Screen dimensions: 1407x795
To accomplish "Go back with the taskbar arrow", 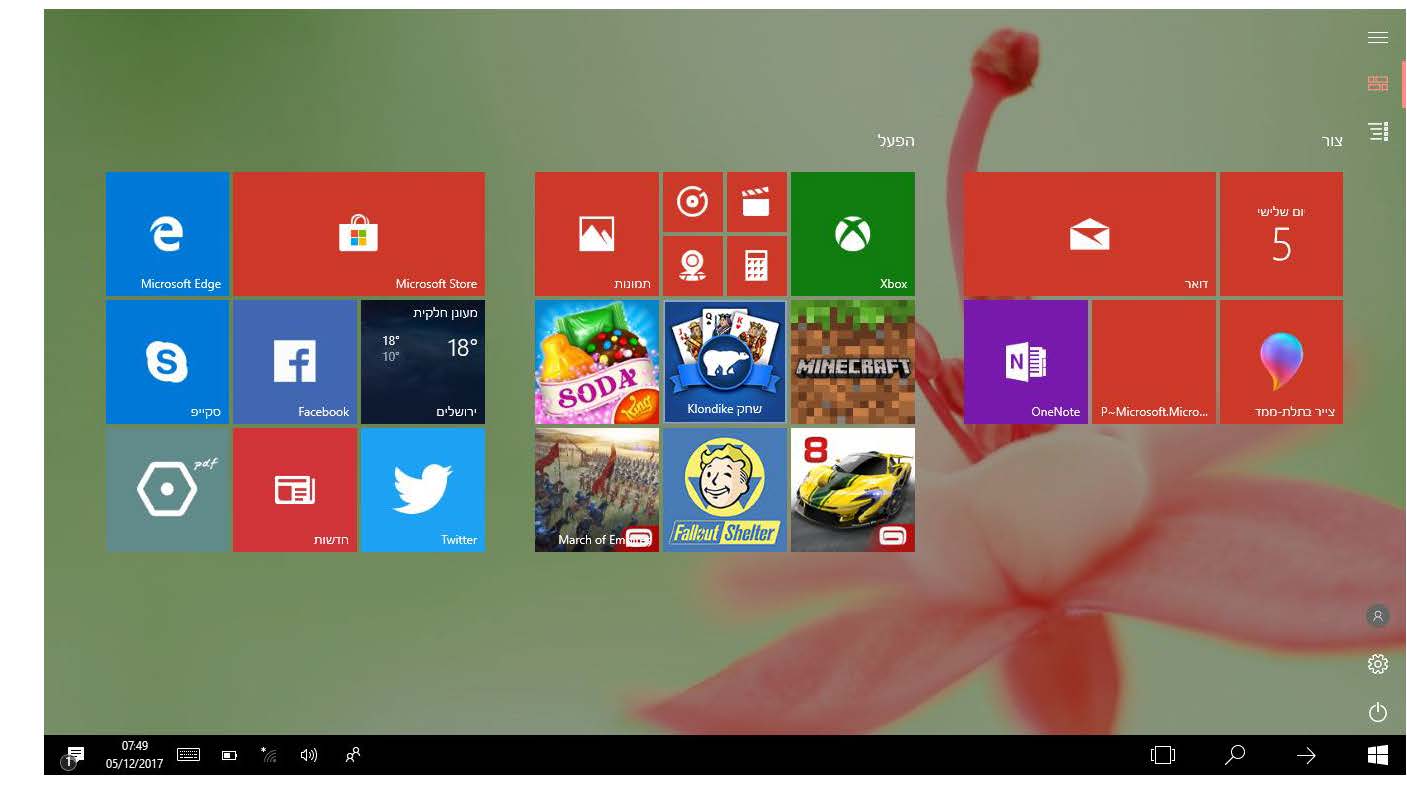I will [1306, 756].
